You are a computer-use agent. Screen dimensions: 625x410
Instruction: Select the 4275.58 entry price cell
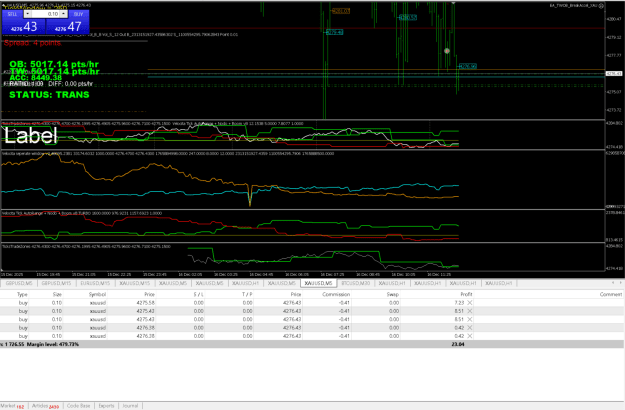[145, 303]
